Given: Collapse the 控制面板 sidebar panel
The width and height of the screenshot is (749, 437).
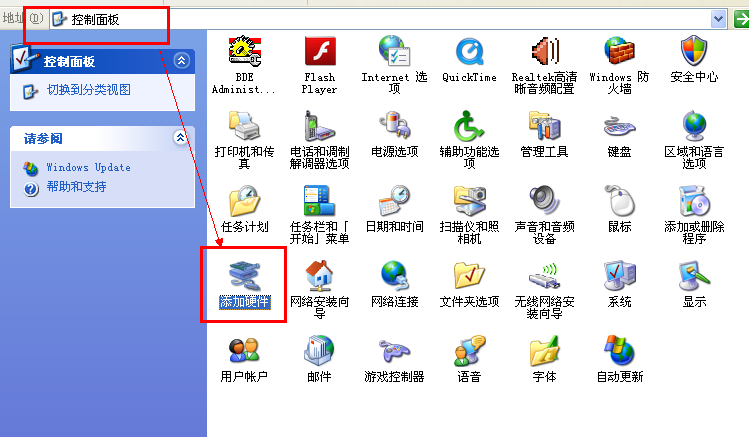Looking at the screenshot, I should [x=181, y=61].
